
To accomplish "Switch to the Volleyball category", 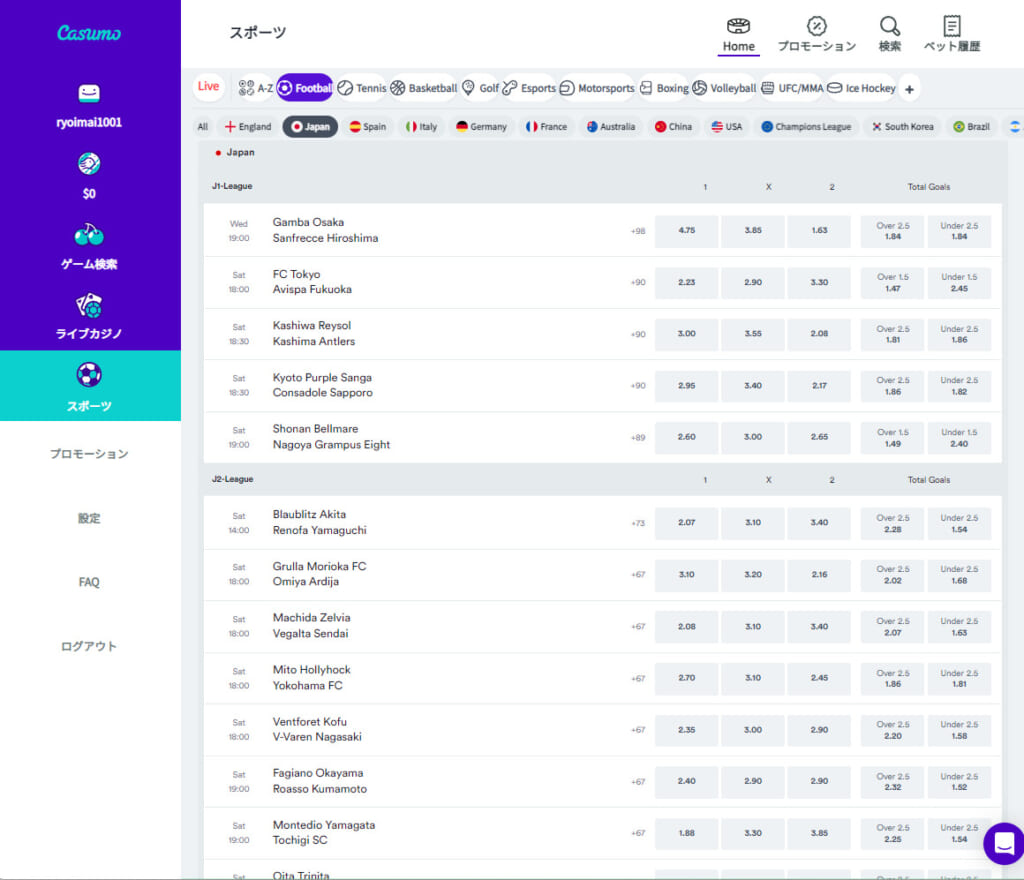I will 724,88.
